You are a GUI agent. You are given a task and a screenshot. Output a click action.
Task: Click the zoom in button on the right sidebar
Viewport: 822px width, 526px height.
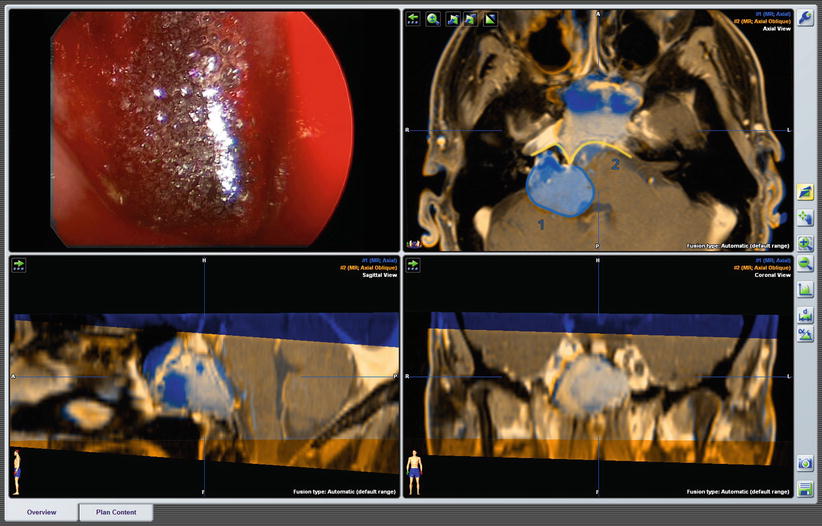805,243
